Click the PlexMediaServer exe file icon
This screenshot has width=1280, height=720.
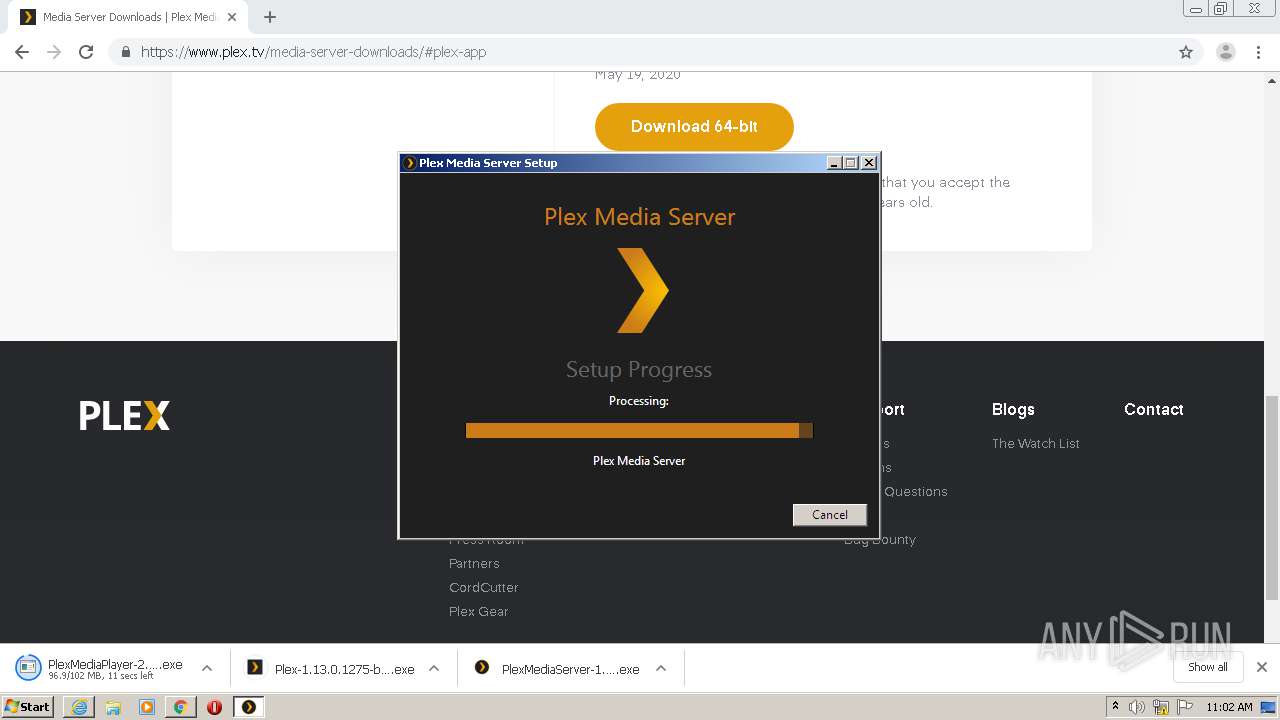[x=482, y=667]
